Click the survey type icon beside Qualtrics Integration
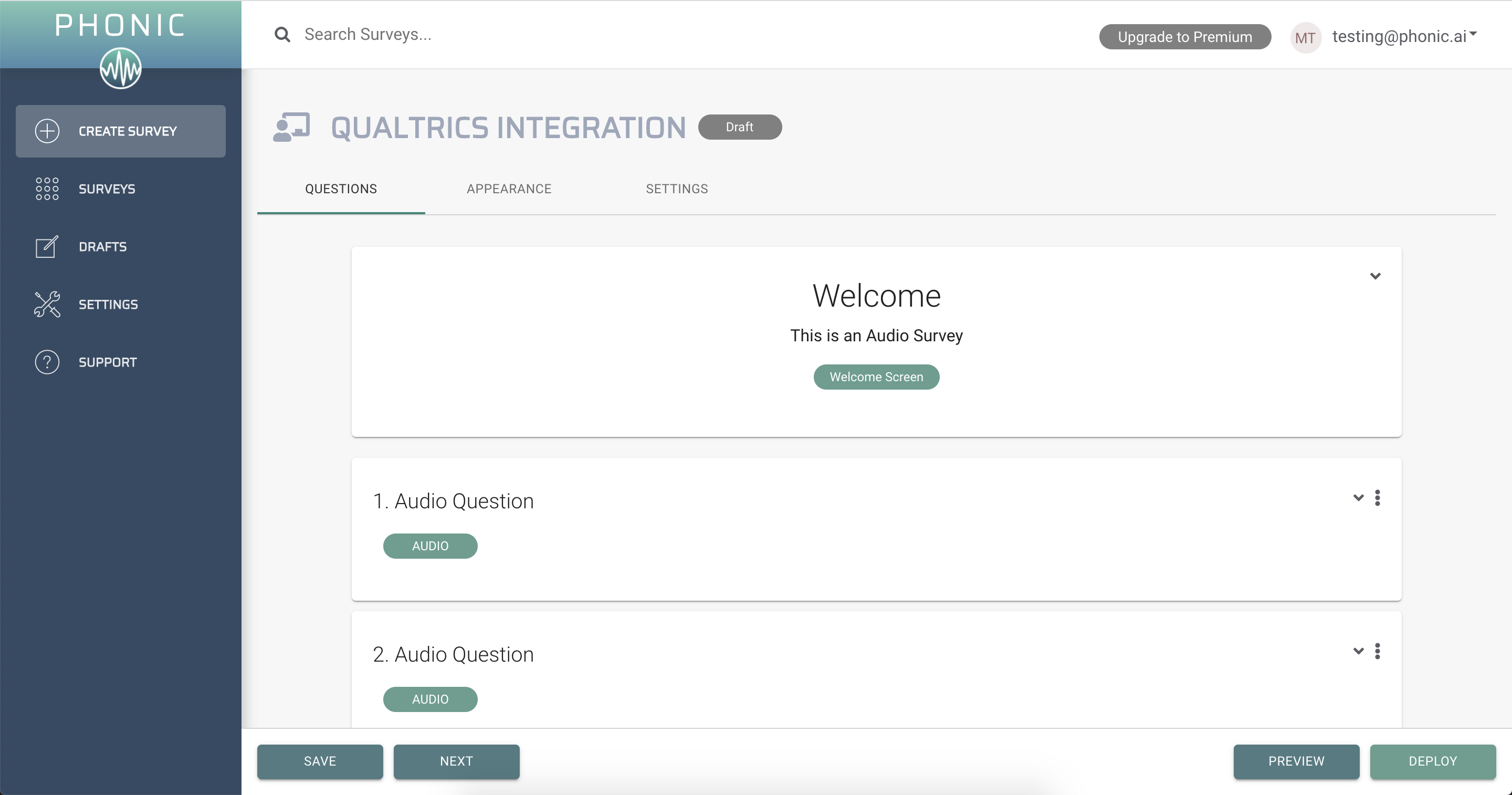The image size is (1512, 795). coord(292,127)
